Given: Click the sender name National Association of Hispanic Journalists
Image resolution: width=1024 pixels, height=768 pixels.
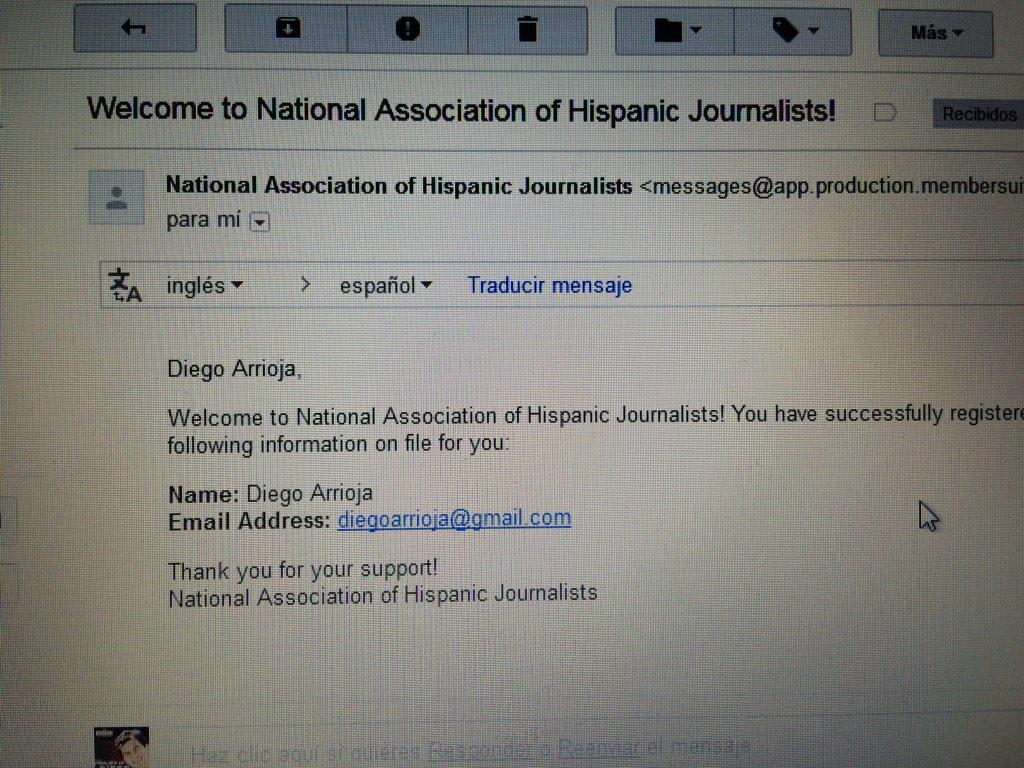Looking at the screenshot, I should tap(399, 186).
